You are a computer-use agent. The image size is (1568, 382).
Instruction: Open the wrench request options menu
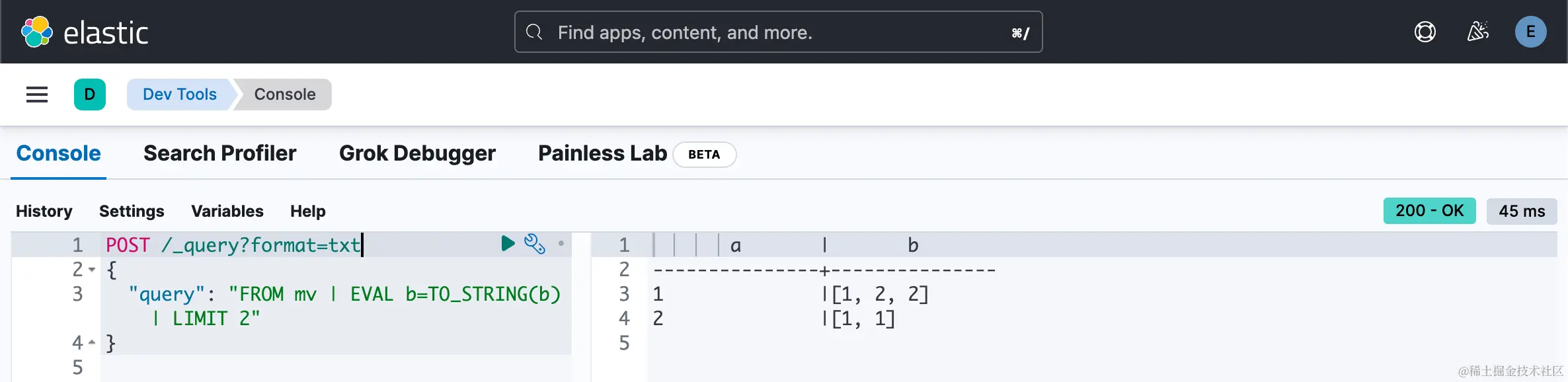pos(535,244)
